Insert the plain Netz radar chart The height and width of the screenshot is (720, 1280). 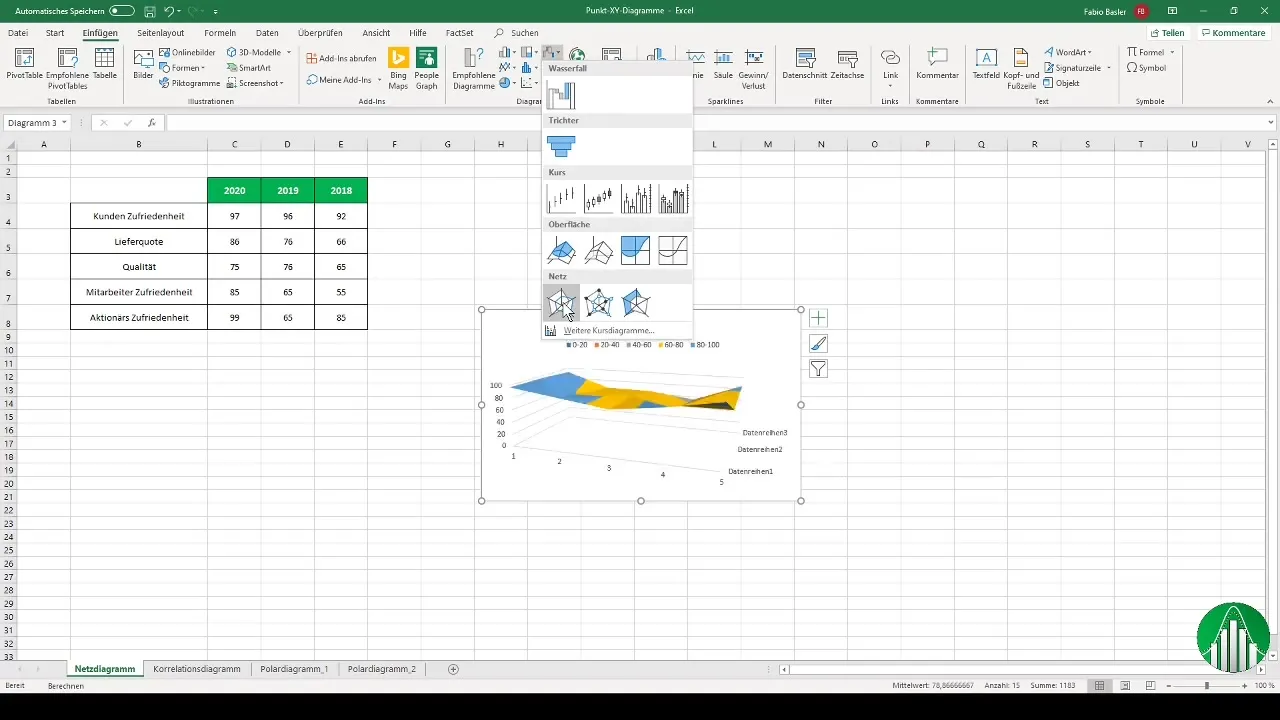[x=561, y=302]
